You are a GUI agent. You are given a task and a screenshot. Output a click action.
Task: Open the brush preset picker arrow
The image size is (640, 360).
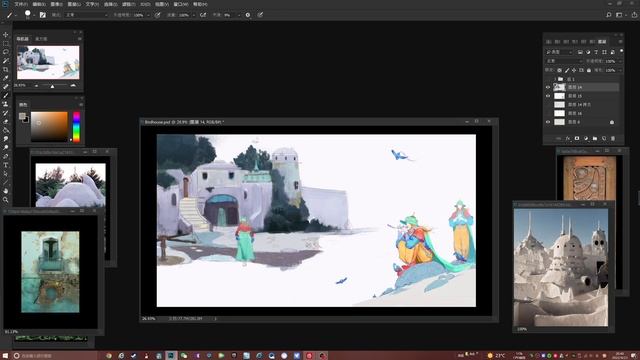point(34,15)
